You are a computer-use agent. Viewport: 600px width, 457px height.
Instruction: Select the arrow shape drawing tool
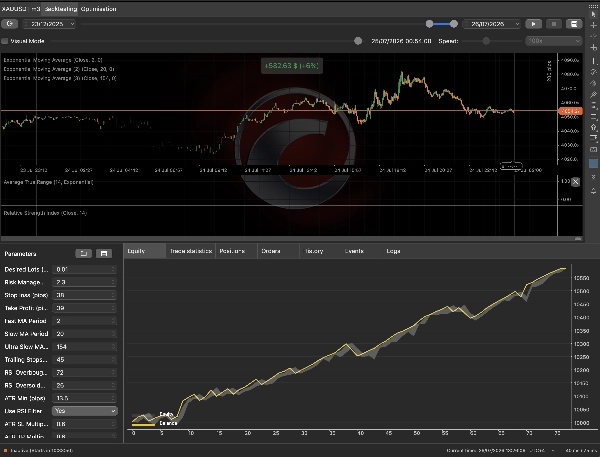click(593, 127)
